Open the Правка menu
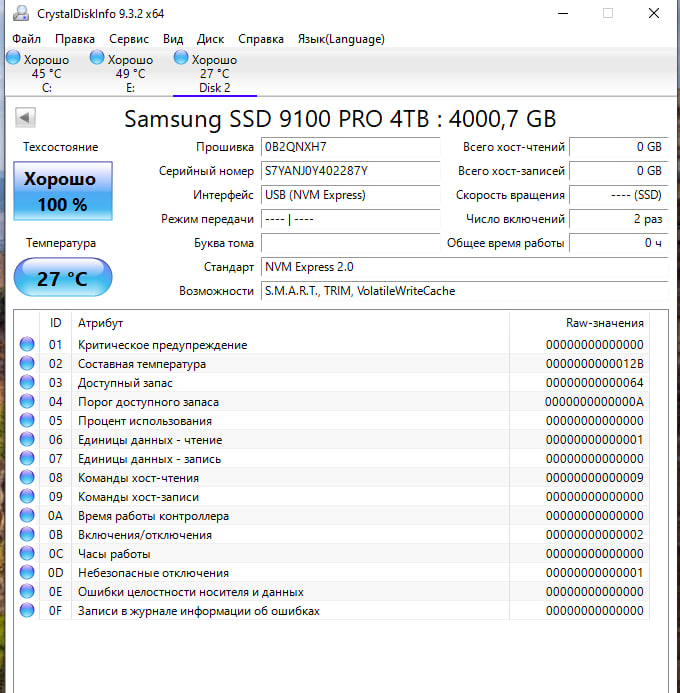This screenshot has height=693, width=680. [75, 39]
